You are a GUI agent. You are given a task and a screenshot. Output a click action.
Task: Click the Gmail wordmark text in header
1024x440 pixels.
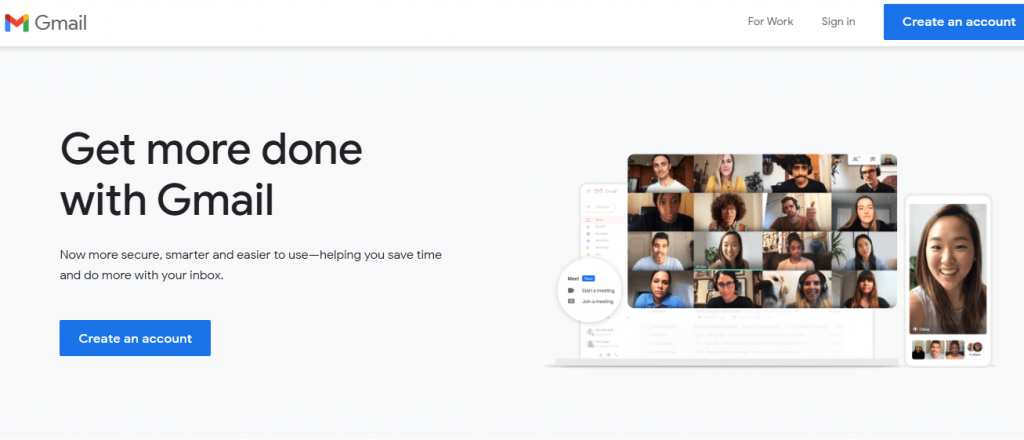[61, 23]
